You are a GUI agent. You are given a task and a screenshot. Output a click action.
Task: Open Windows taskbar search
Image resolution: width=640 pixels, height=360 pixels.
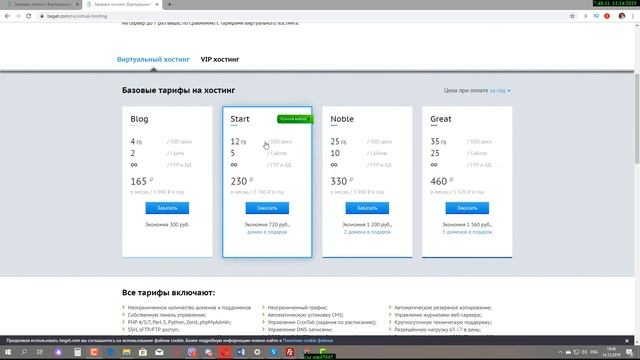coord(24,352)
